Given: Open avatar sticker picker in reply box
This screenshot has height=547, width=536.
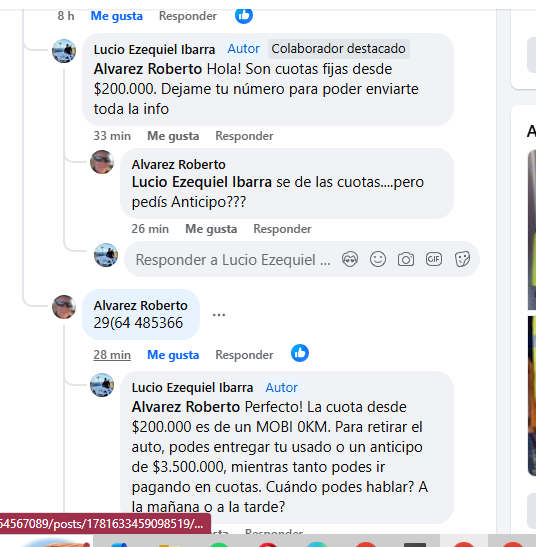Looking at the screenshot, I should tap(350, 259).
